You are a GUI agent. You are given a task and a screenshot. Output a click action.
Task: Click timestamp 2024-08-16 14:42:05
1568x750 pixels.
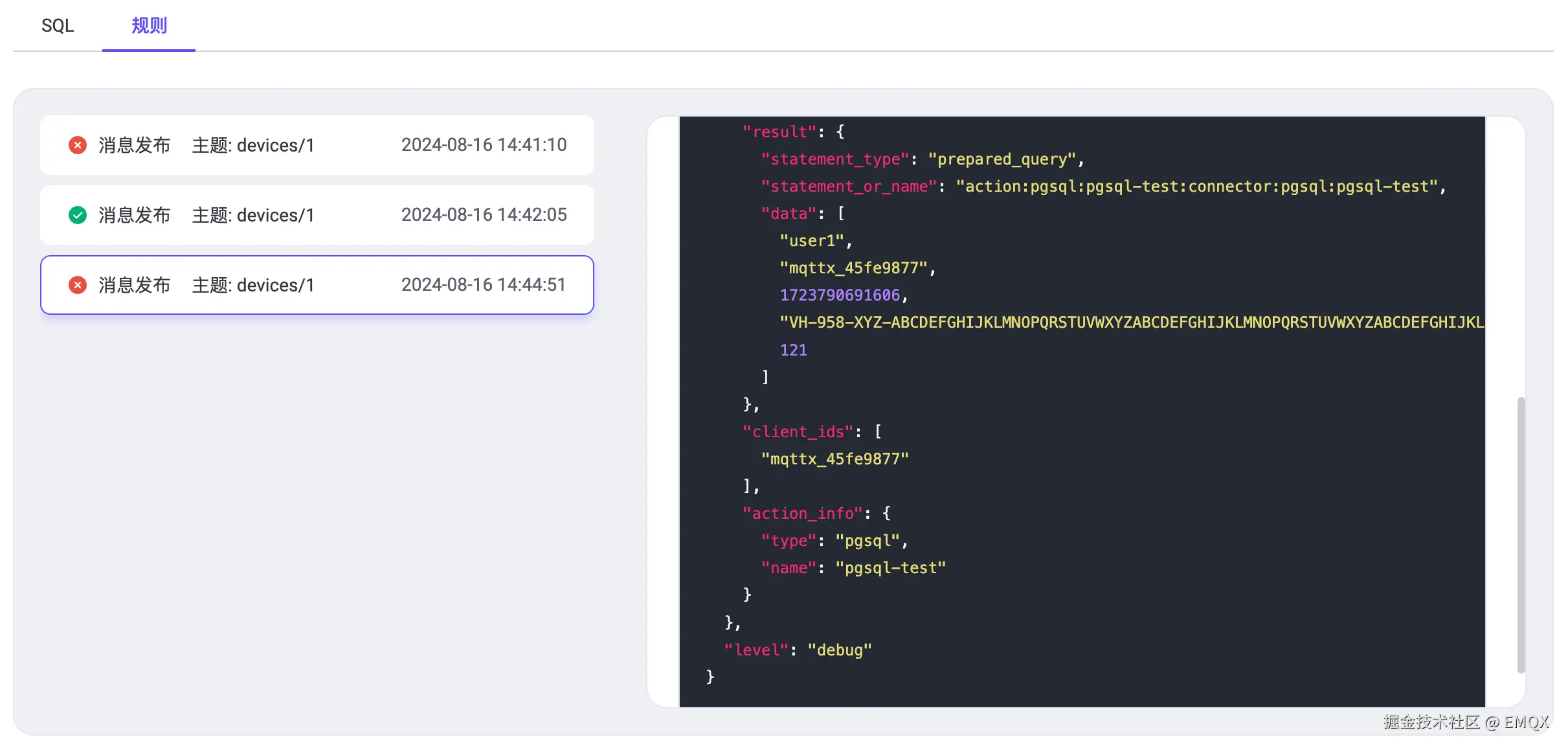pyautogui.click(x=484, y=215)
